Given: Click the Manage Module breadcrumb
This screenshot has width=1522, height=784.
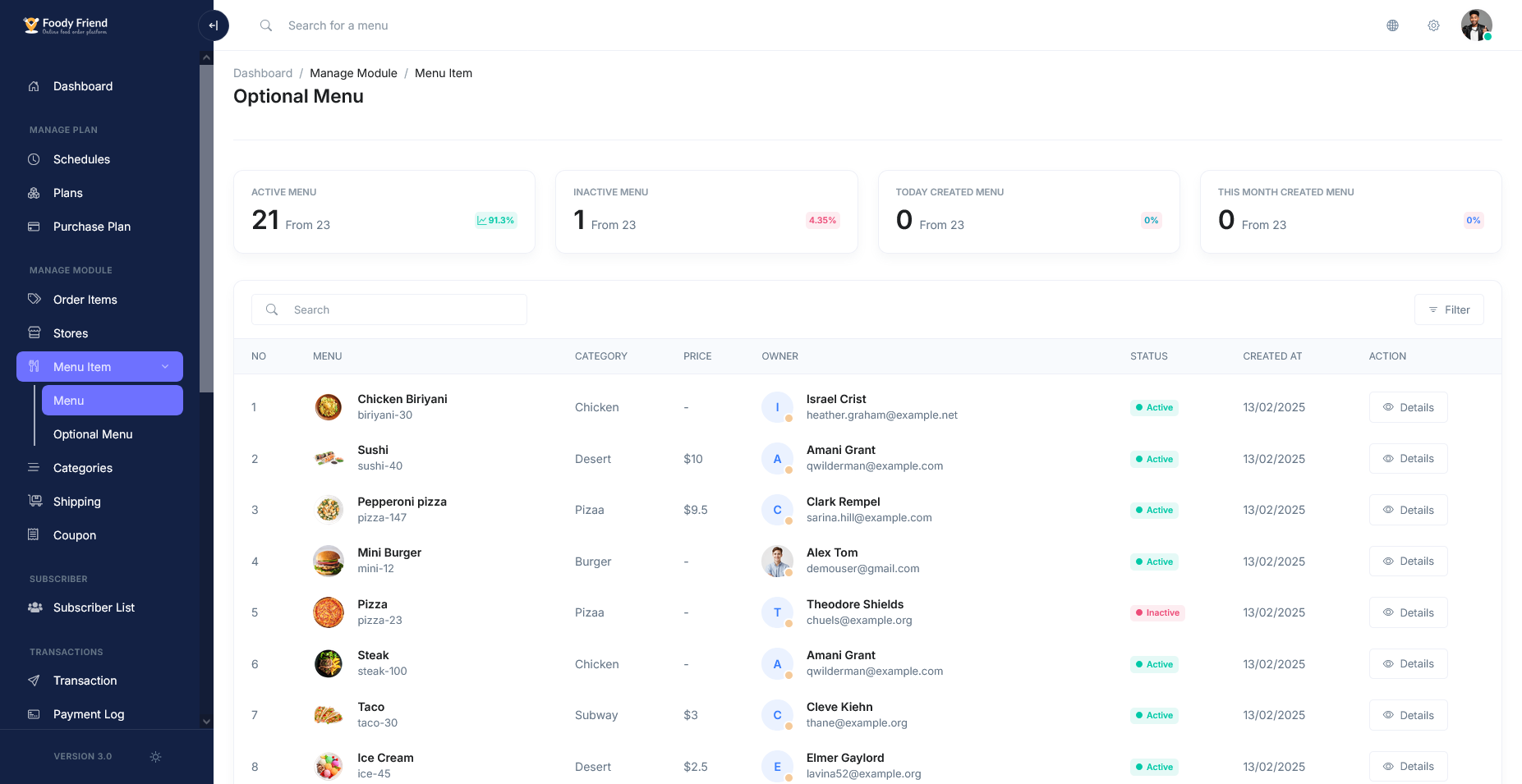Looking at the screenshot, I should coord(353,73).
